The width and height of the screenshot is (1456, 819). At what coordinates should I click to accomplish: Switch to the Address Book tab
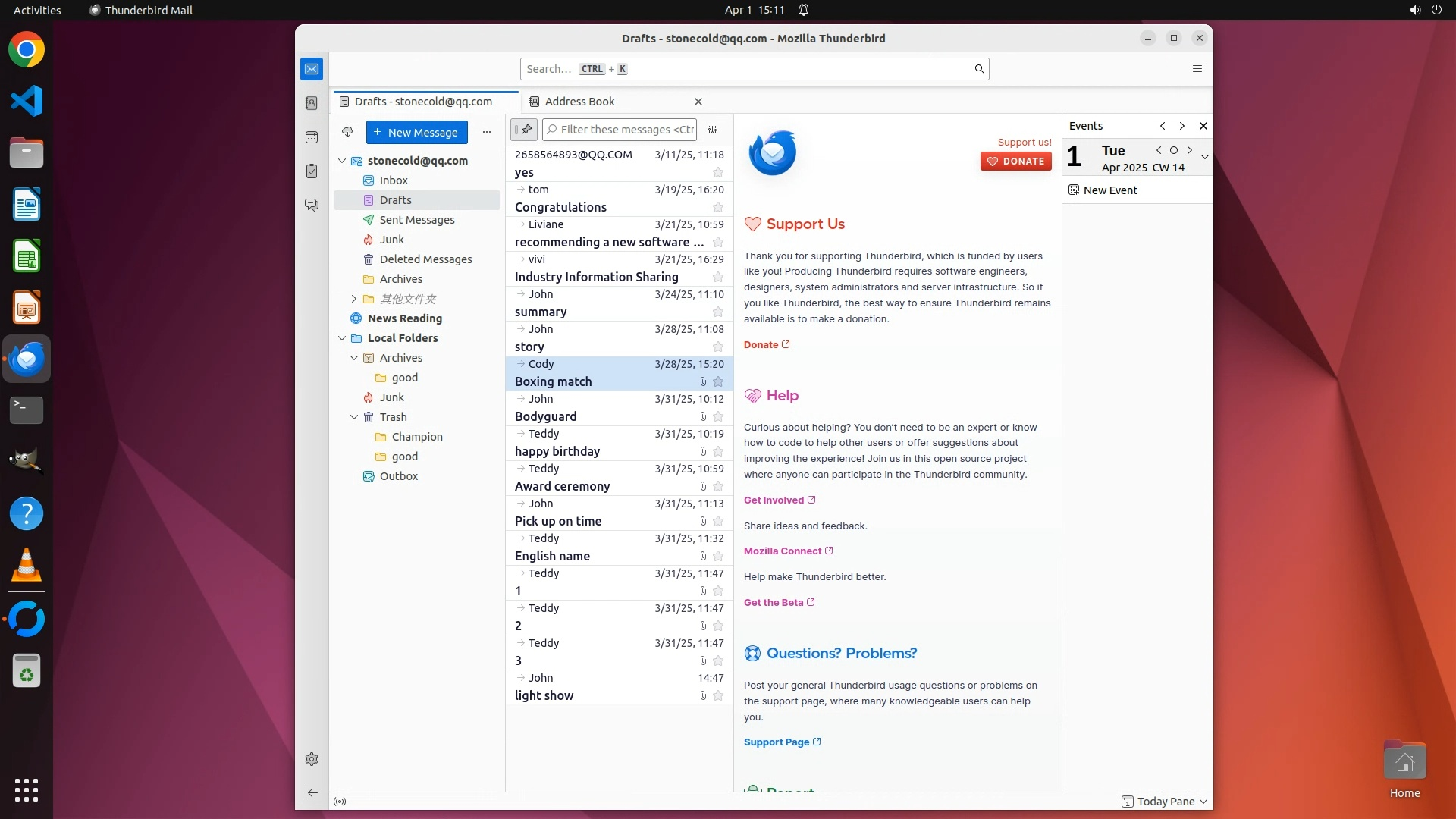pos(580,102)
